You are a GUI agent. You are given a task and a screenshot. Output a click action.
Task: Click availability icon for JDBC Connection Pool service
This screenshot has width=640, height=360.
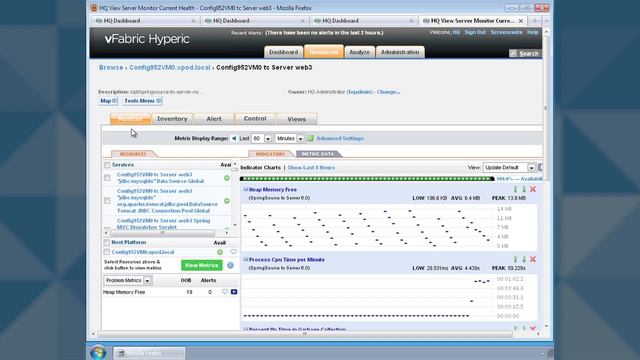(227, 201)
